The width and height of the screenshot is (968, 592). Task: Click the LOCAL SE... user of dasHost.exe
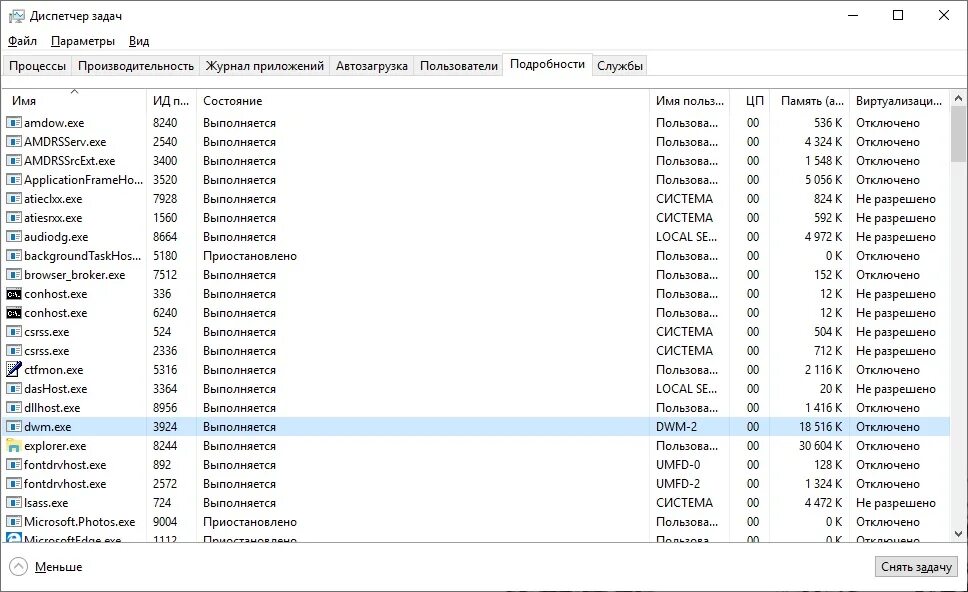(686, 389)
